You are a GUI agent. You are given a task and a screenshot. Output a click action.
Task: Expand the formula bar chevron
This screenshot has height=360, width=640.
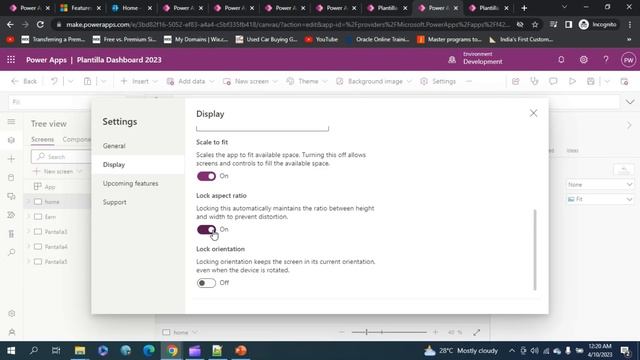click(630, 102)
